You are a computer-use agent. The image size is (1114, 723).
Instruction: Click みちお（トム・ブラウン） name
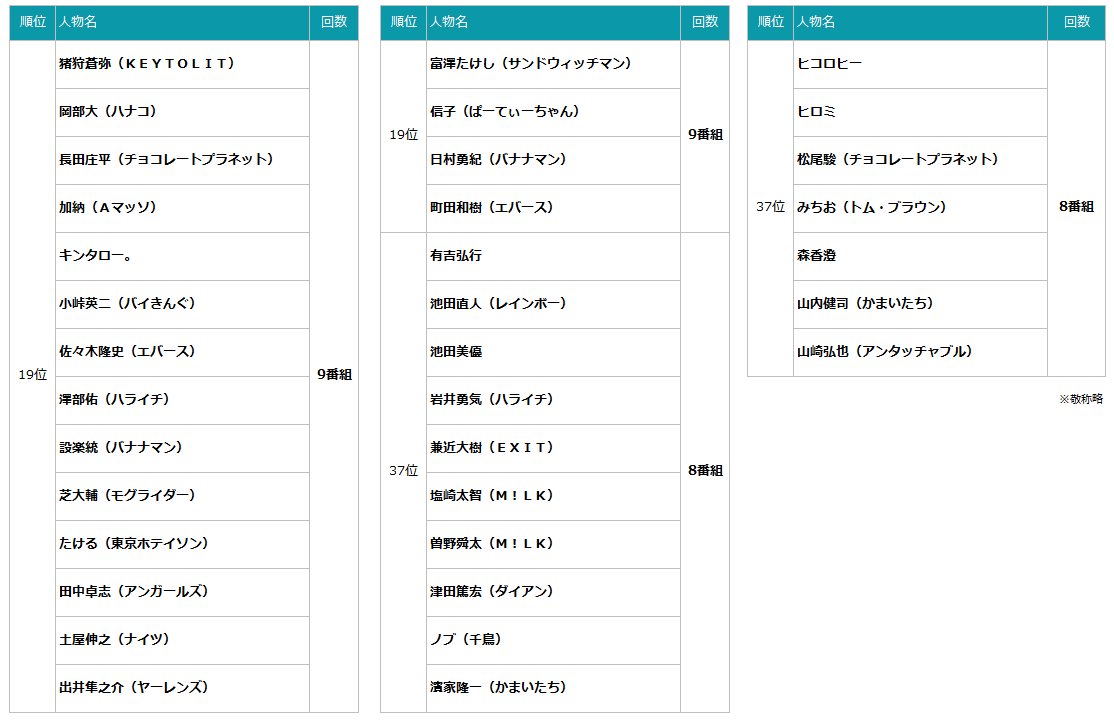[871, 208]
